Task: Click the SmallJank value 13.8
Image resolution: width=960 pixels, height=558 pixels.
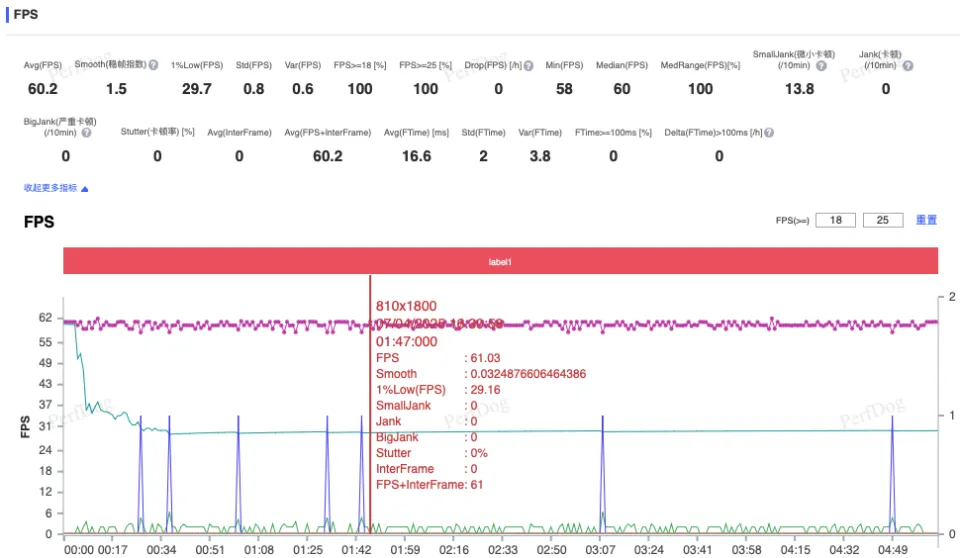Action: 799,89
